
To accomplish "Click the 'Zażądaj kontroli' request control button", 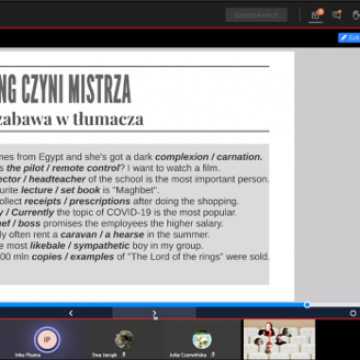I will (256, 15).
